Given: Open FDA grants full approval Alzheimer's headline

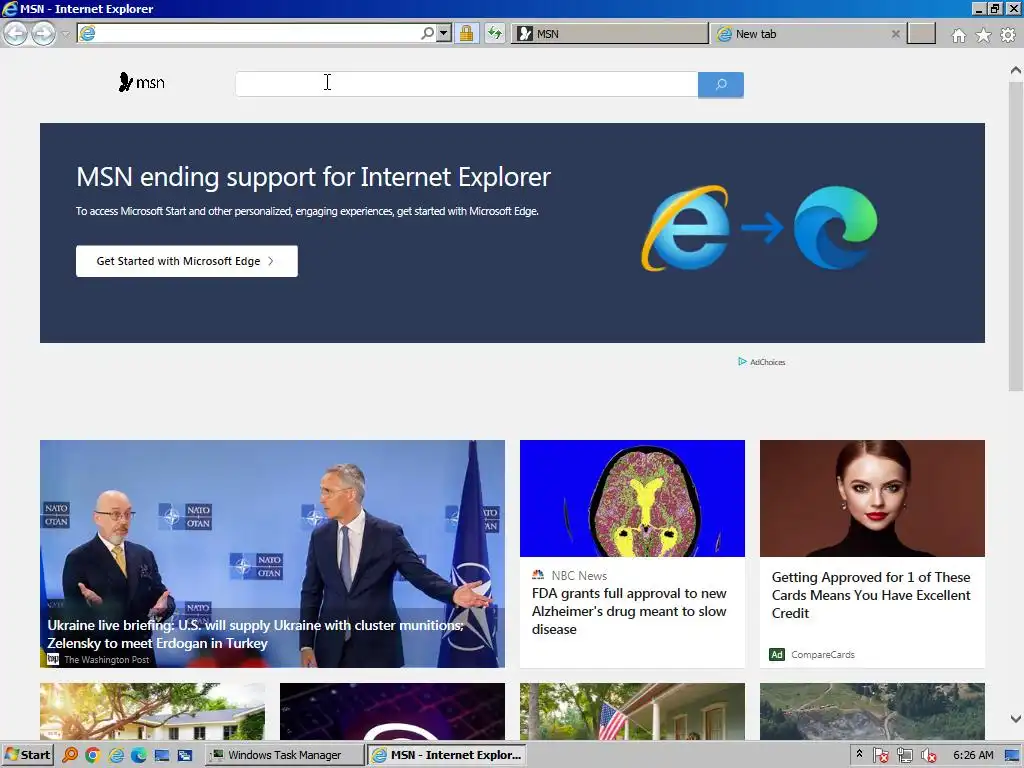Looking at the screenshot, I should 629,611.
